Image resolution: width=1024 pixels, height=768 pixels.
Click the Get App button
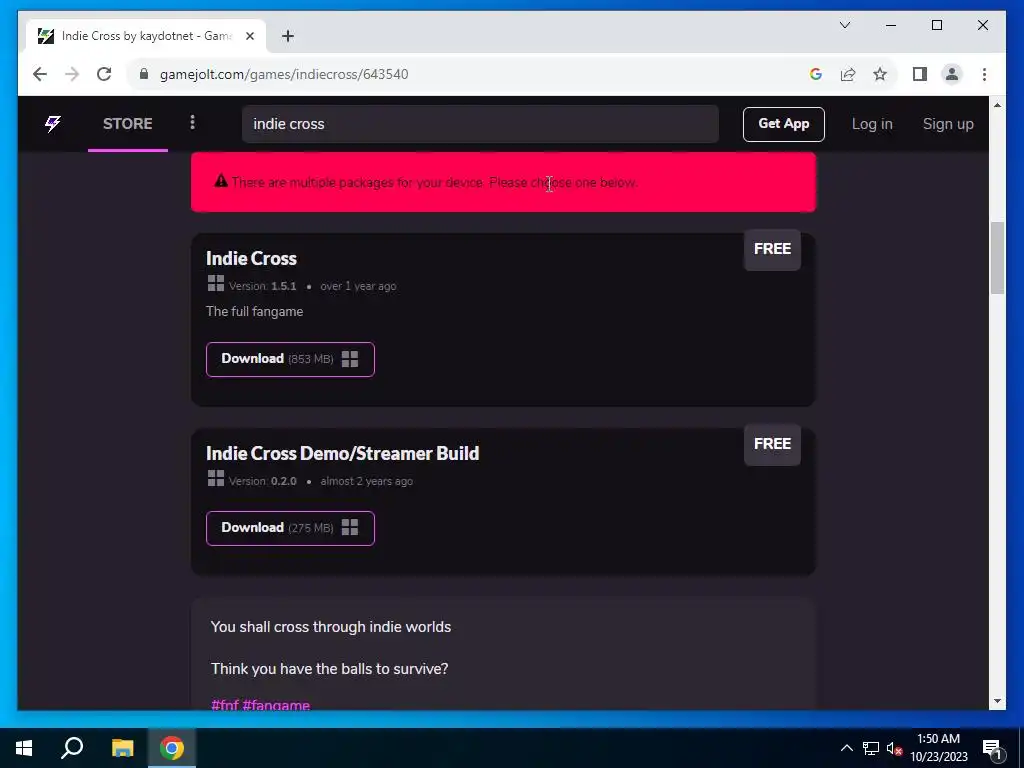(784, 124)
